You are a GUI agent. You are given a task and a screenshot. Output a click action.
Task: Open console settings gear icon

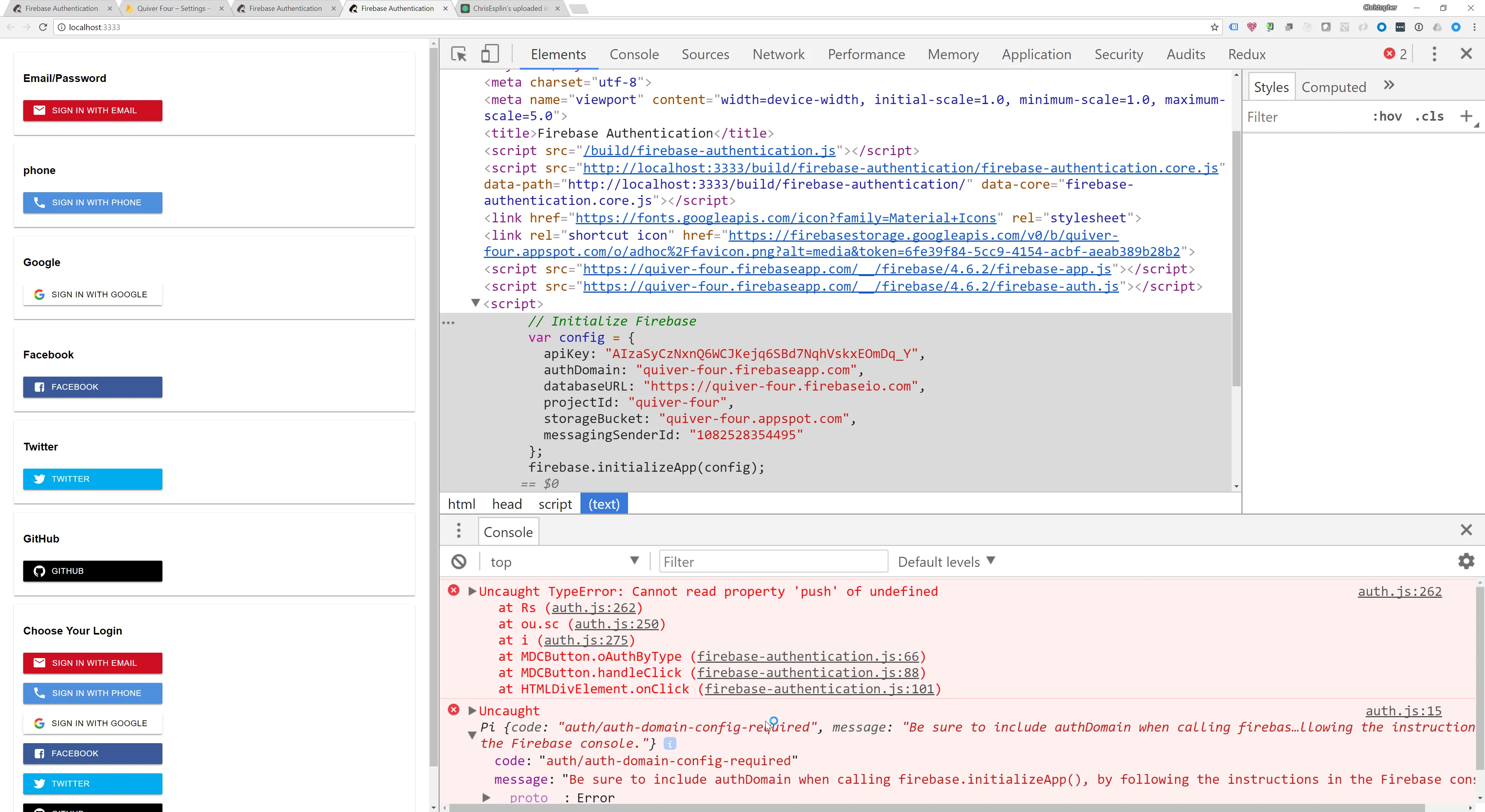1466,561
